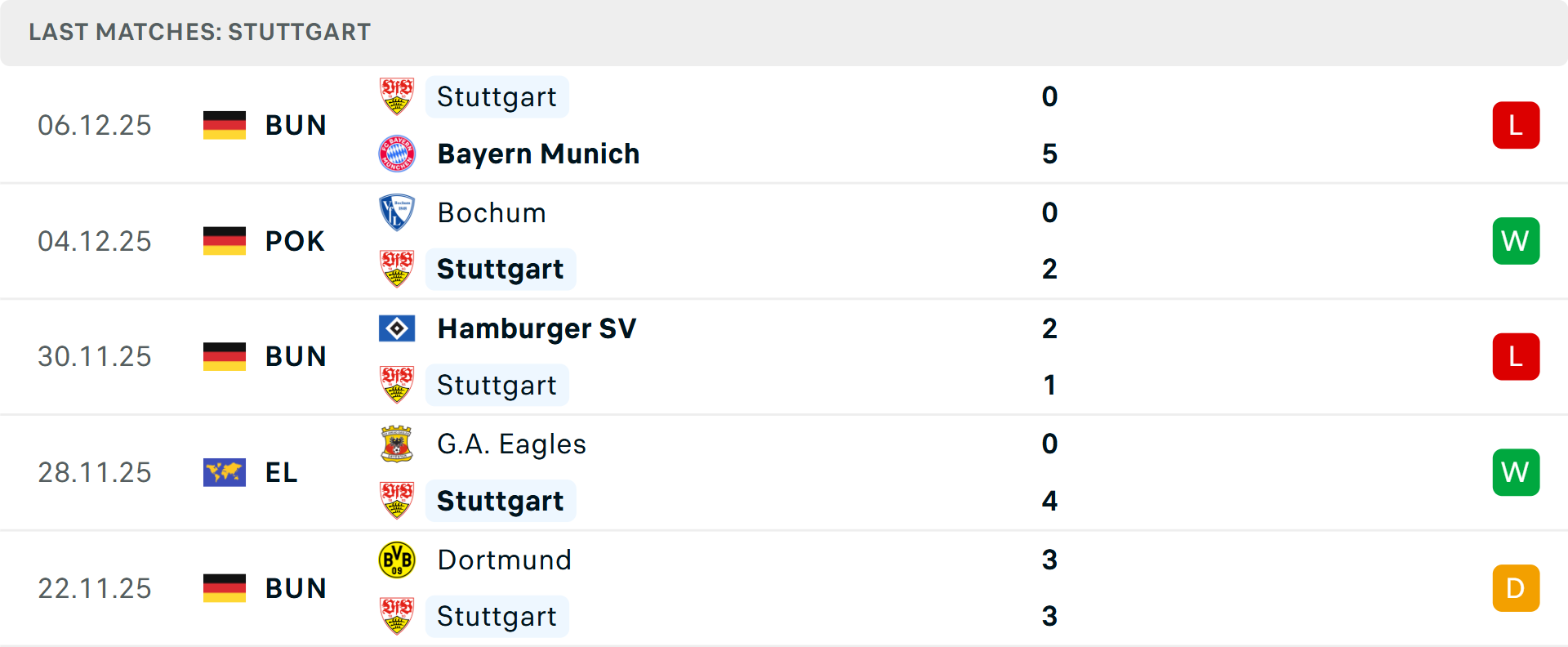Open the Hamburger SV team name
The height and width of the screenshot is (647, 1568).
537,328
